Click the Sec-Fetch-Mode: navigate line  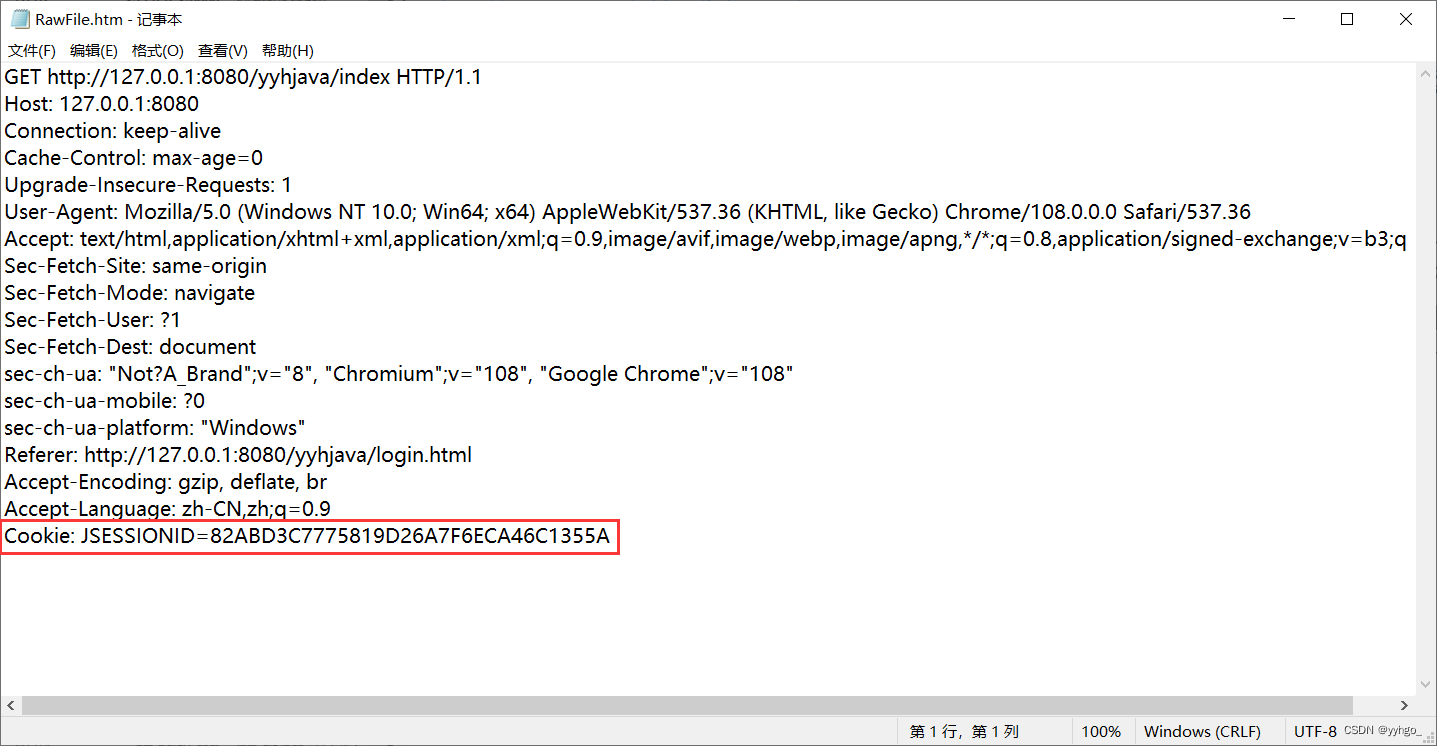pyautogui.click(x=130, y=293)
